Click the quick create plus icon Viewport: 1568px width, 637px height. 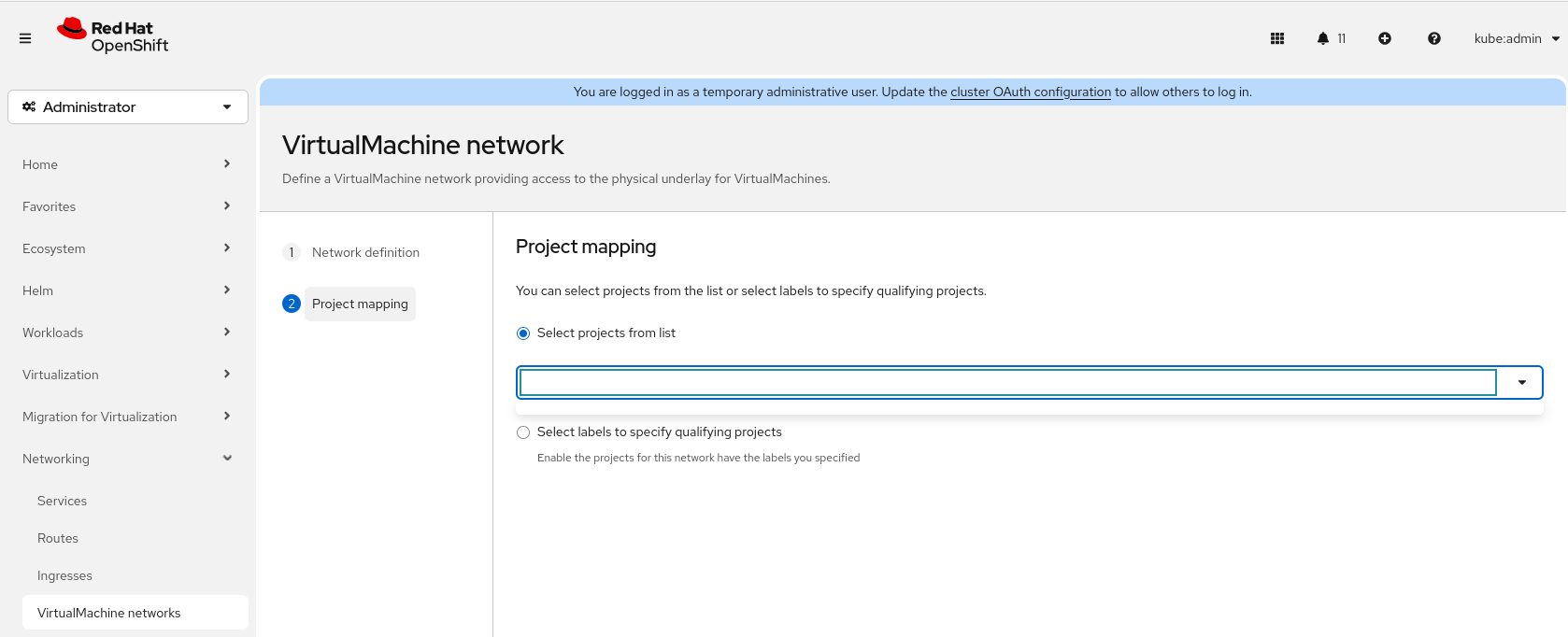pos(1385,38)
